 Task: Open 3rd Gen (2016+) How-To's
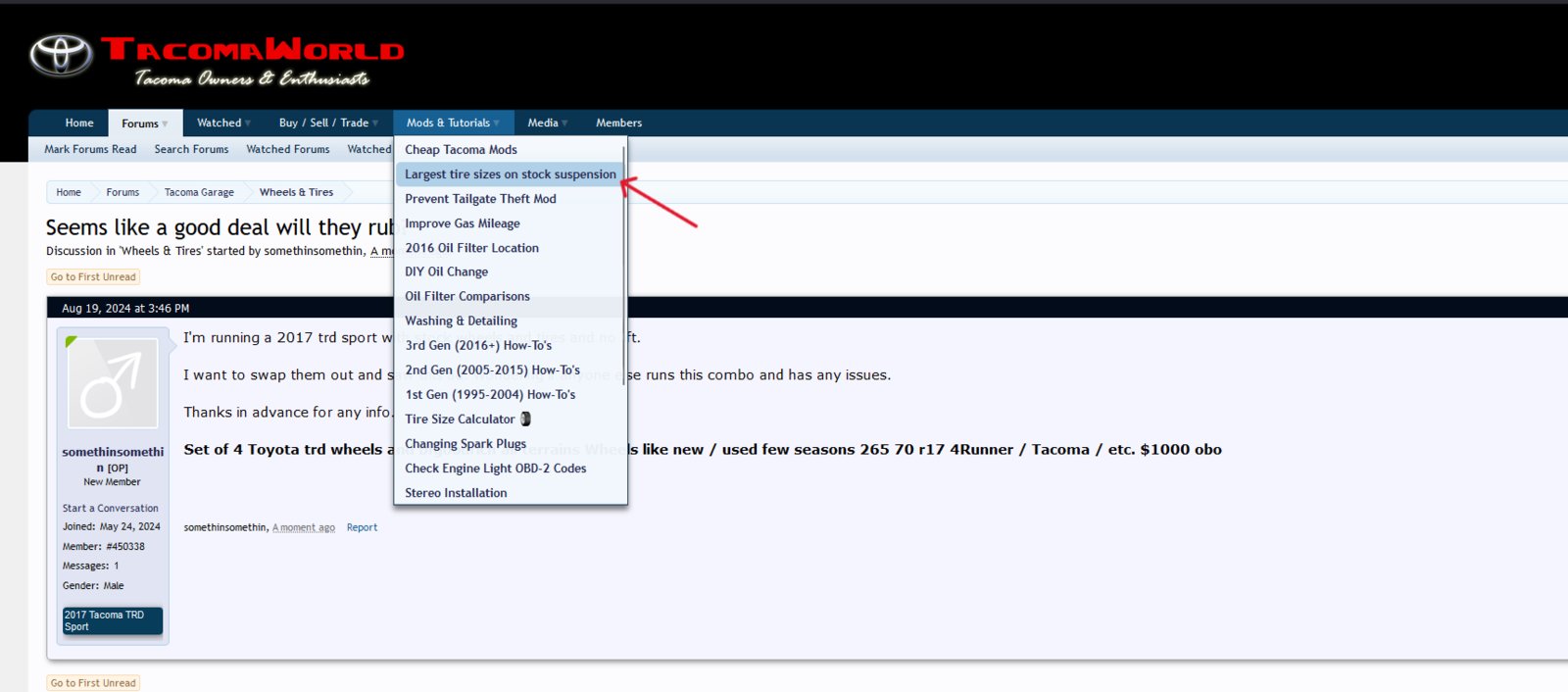click(478, 345)
